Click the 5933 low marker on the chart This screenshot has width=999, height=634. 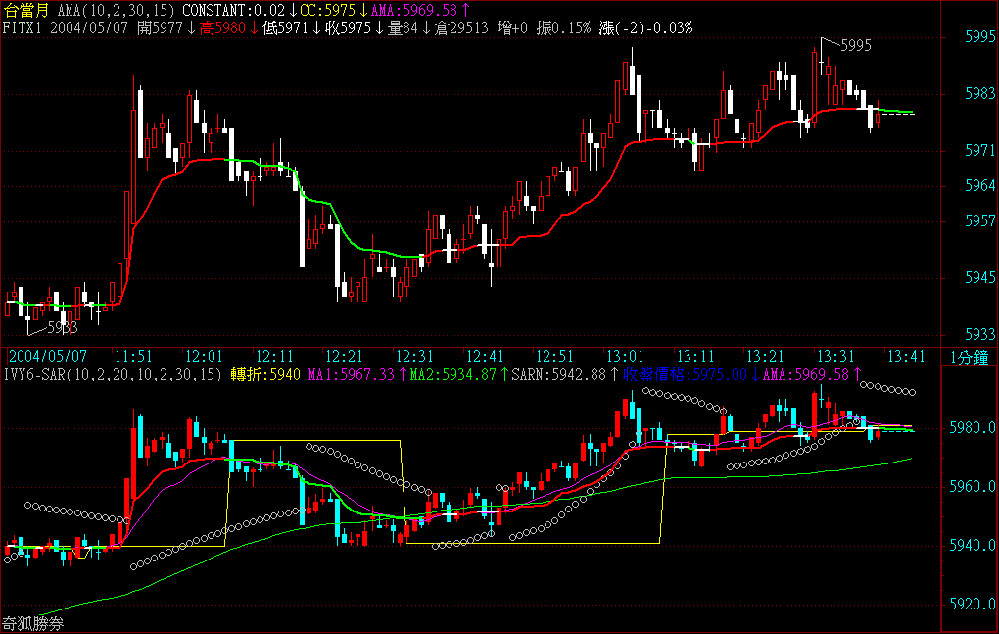click(62, 328)
